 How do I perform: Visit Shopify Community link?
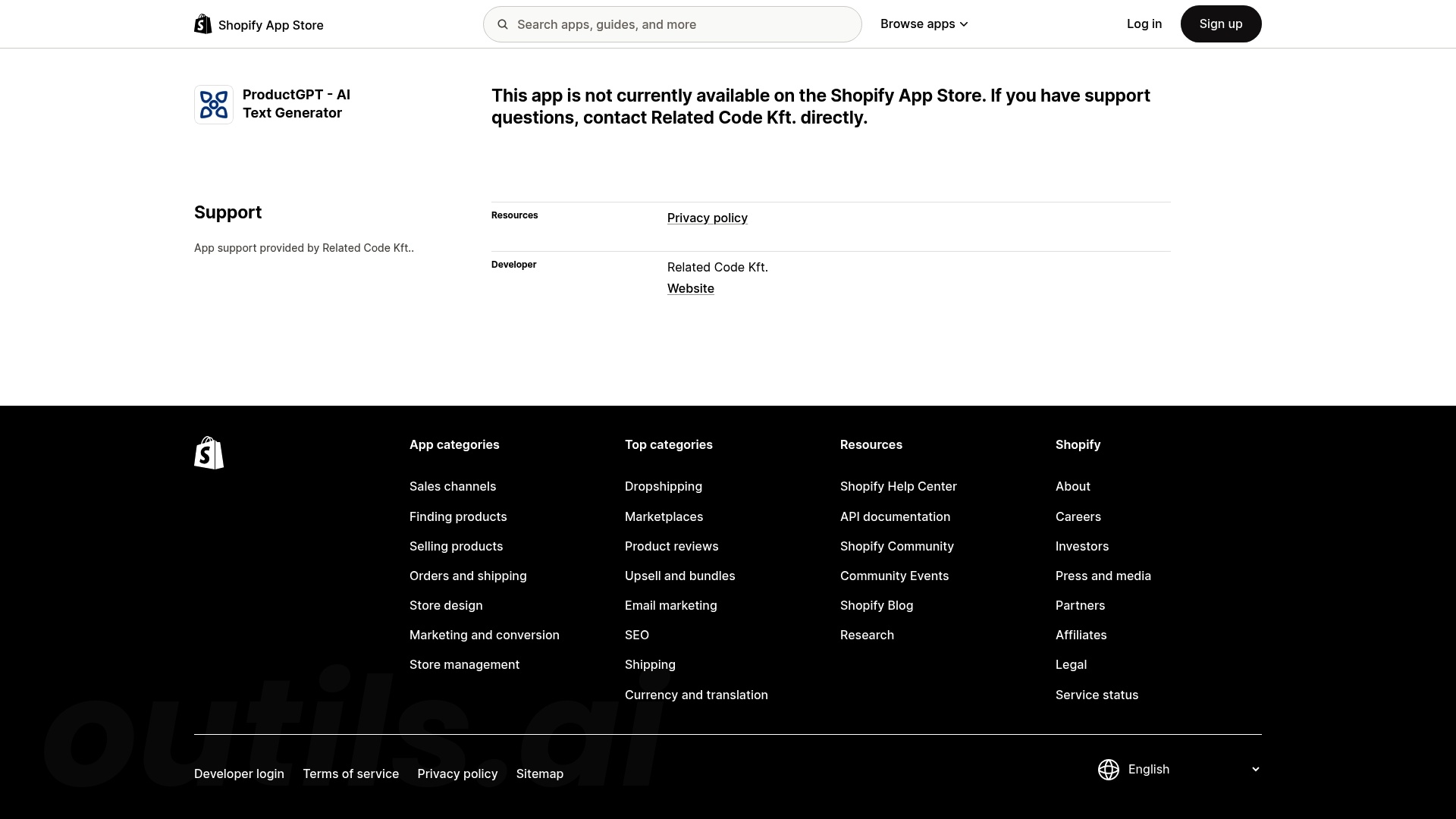[897, 547]
